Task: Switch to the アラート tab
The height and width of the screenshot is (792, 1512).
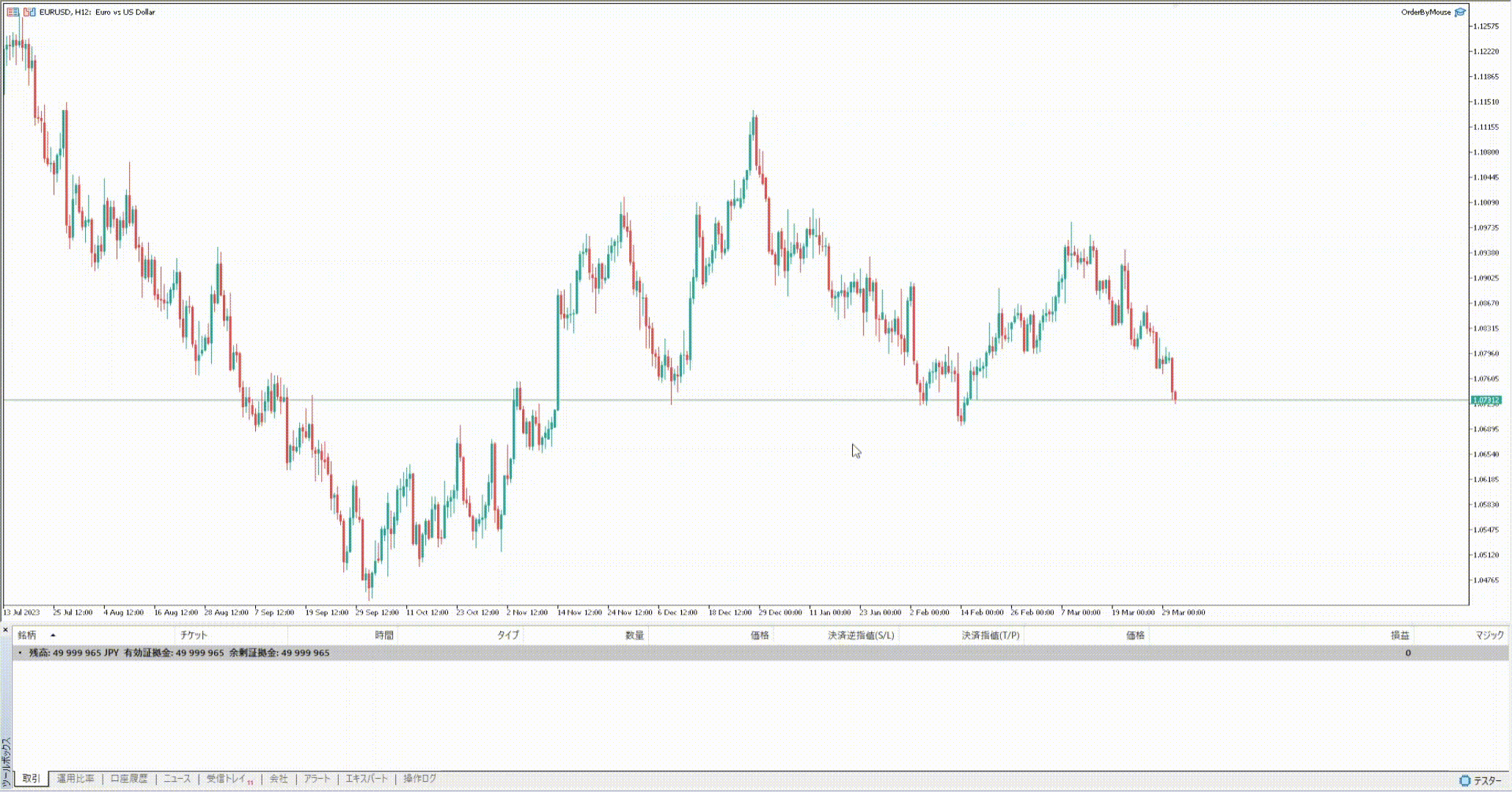Action: coord(317,779)
